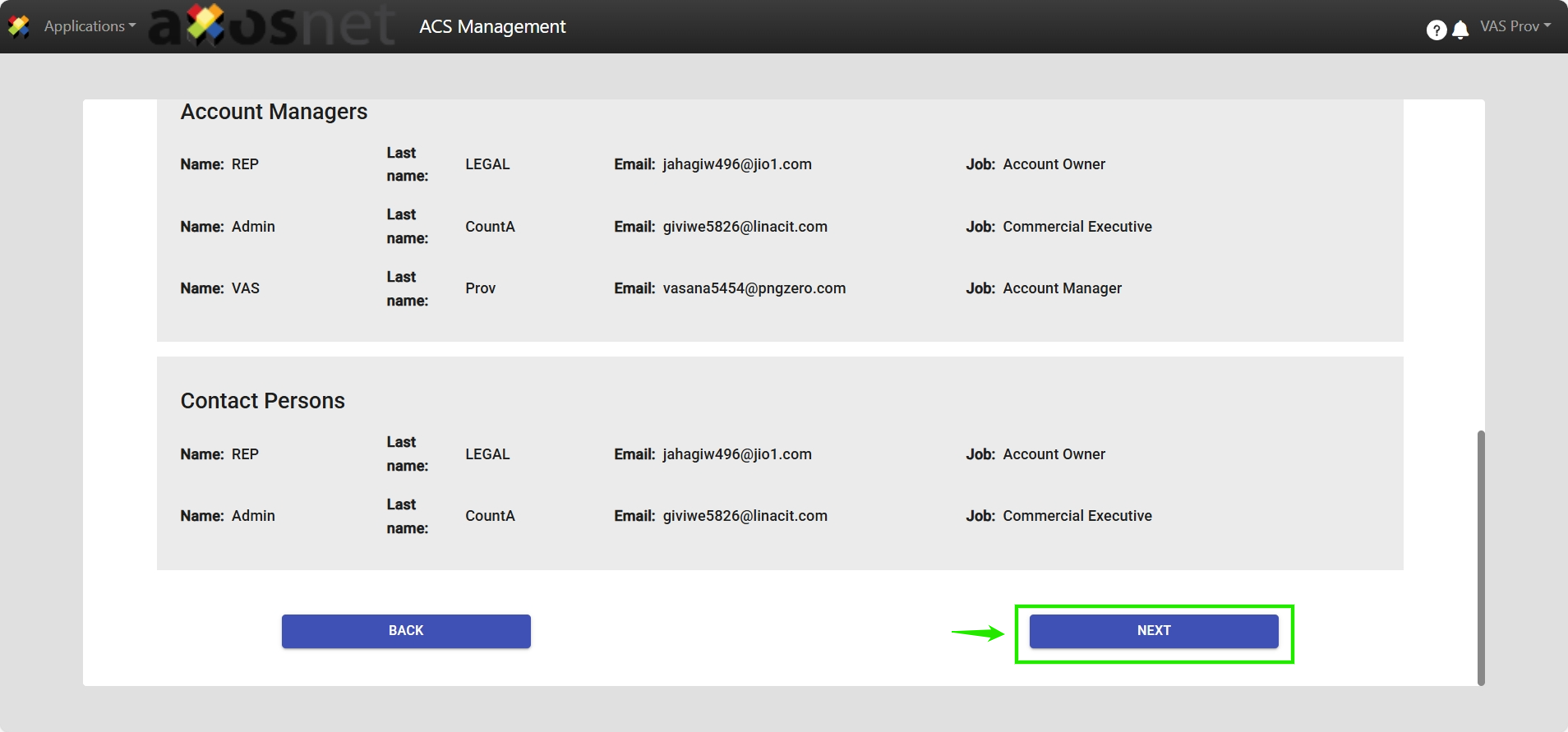Click jahagiw496@jio1.com email under Account Managers
The width and height of the screenshot is (1568, 732).
point(736,164)
